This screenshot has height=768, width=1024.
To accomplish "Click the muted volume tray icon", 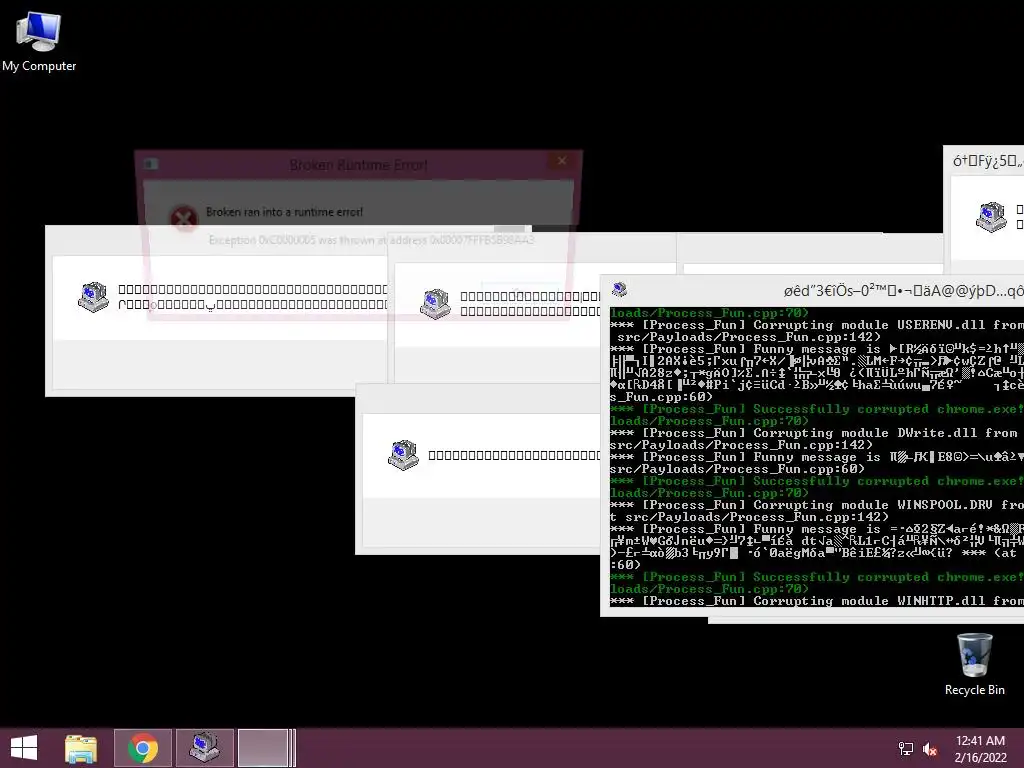I will coord(929,749).
